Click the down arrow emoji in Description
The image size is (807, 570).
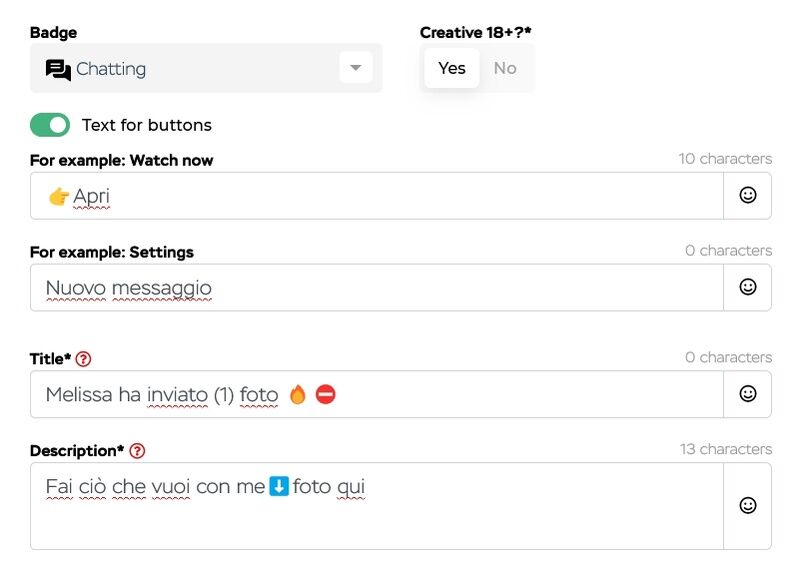pyautogui.click(x=280, y=487)
